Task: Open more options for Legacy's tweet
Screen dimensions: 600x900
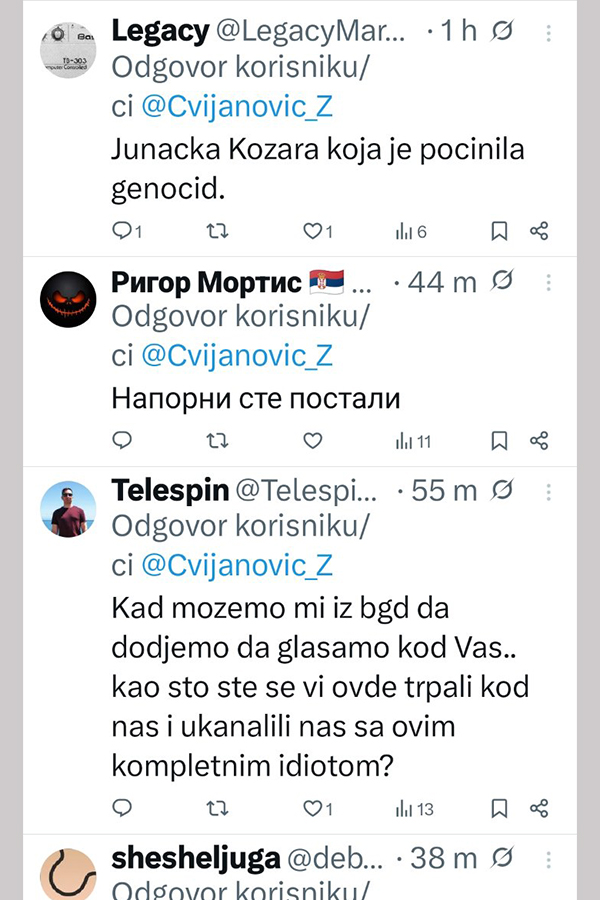Action: [x=548, y=33]
